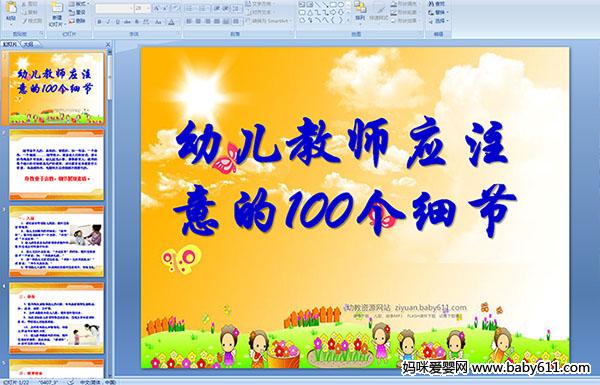Viewport: 600px width, 385px height.
Task: Toggle Justify text alignment
Action: pyautogui.click(x=217, y=21)
